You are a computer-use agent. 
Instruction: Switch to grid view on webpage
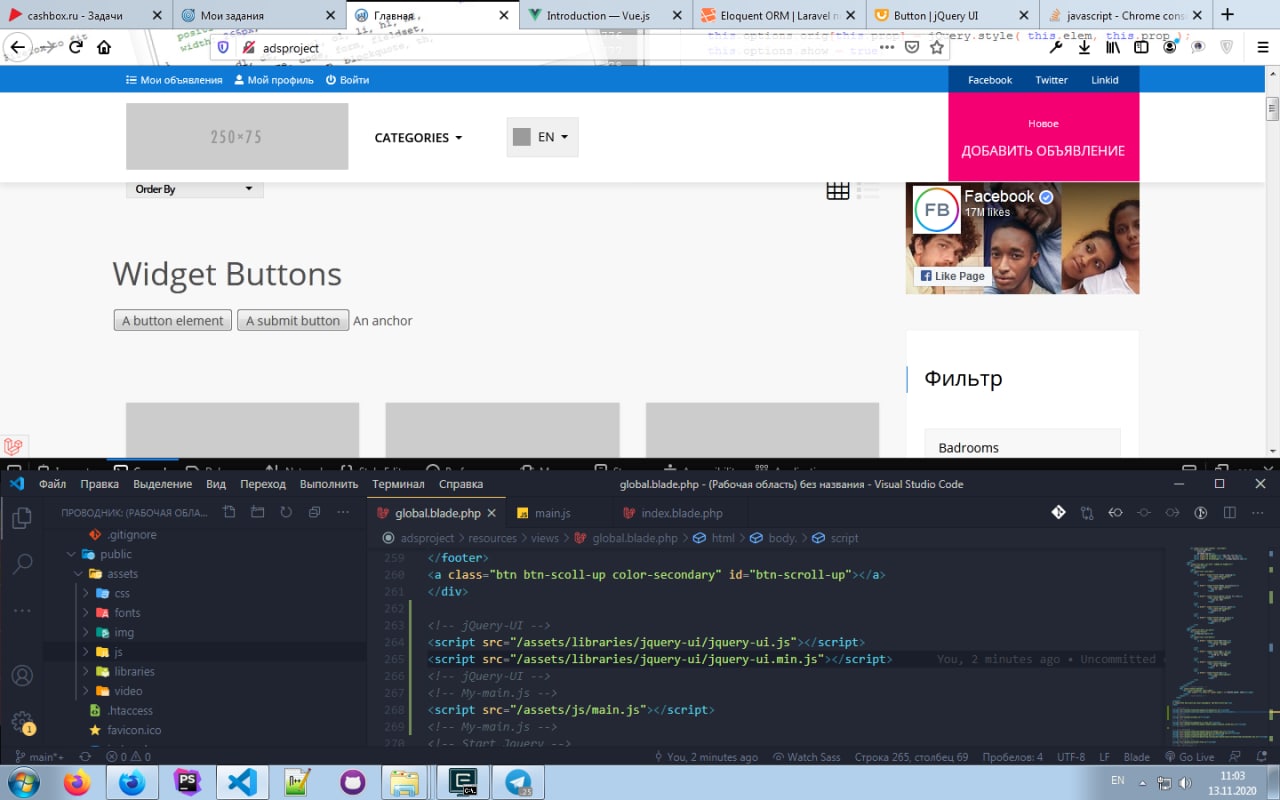(838, 190)
